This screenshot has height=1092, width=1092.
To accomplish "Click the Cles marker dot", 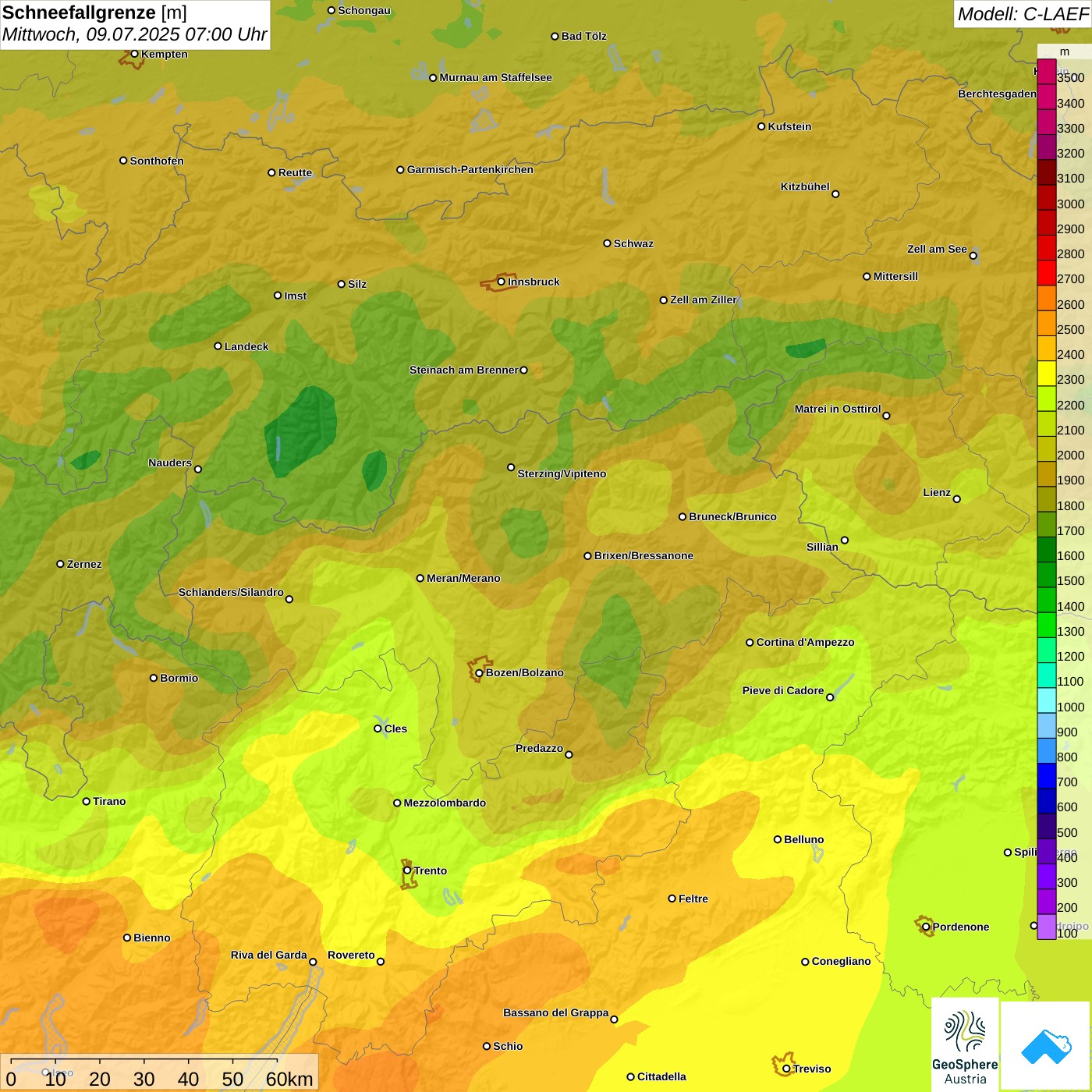I will (x=378, y=729).
